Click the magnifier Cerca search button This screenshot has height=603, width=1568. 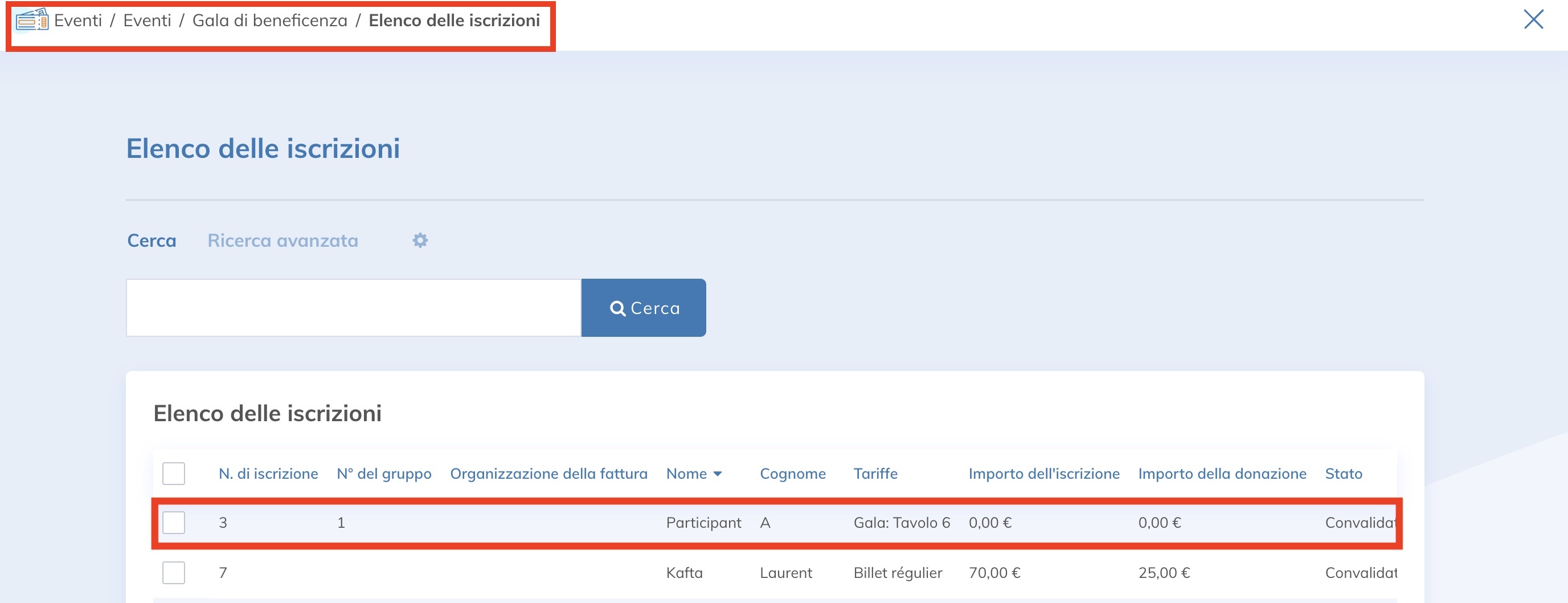click(644, 308)
